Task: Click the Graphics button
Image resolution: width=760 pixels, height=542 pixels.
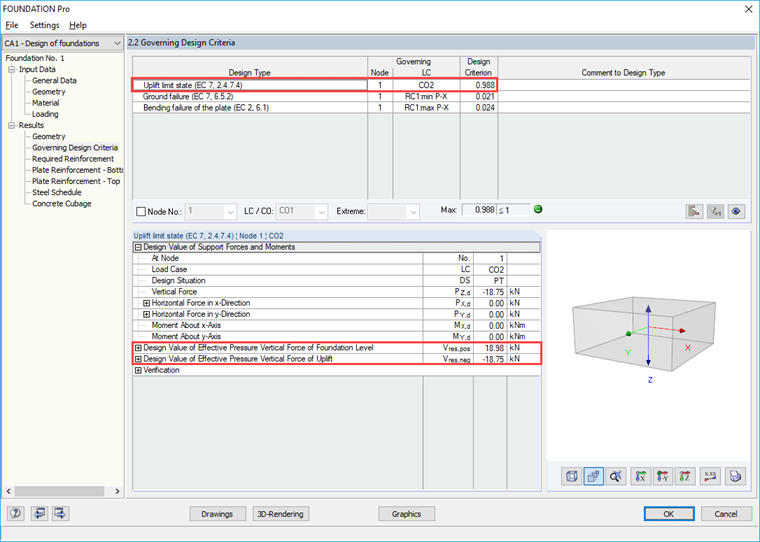Action: point(406,514)
